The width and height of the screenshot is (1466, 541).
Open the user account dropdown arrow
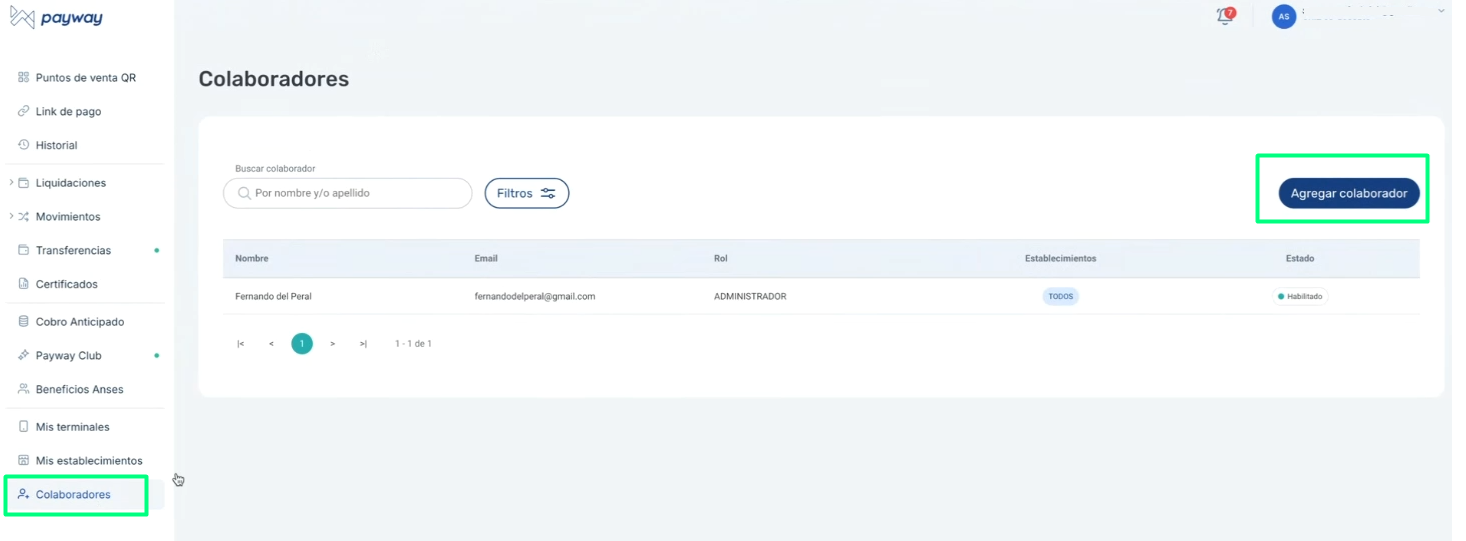[1441, 11]
